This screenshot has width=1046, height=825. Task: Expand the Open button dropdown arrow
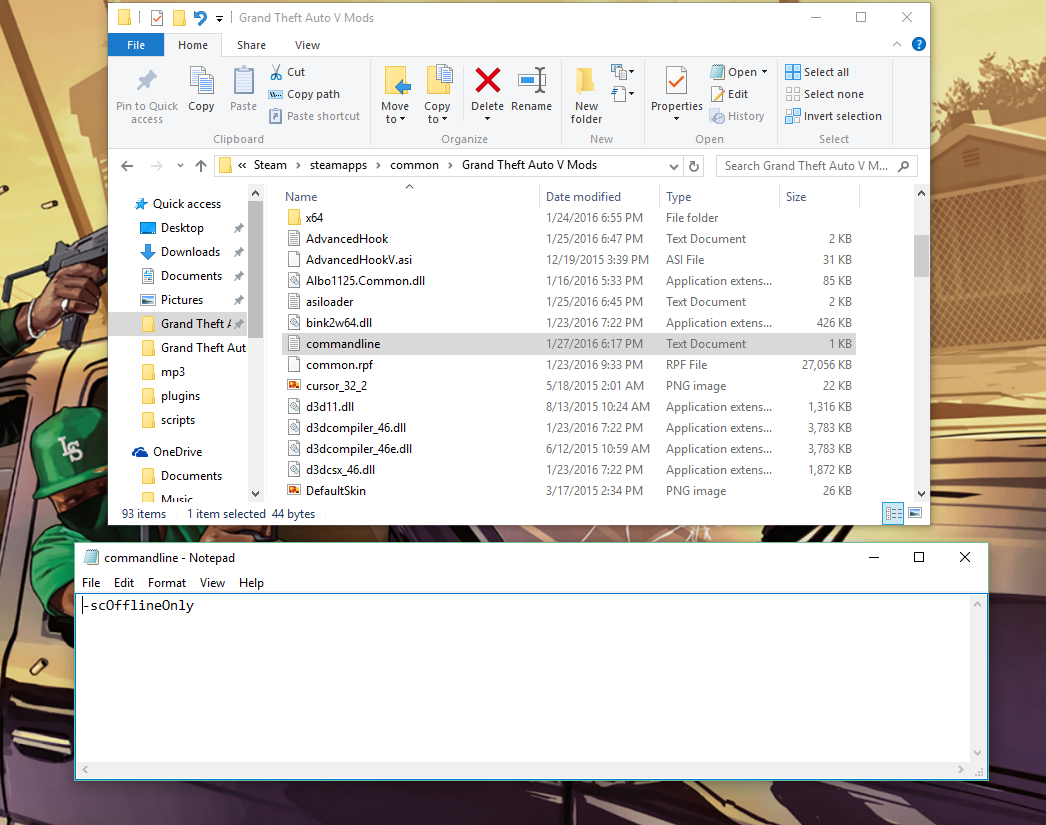(764, 71)
